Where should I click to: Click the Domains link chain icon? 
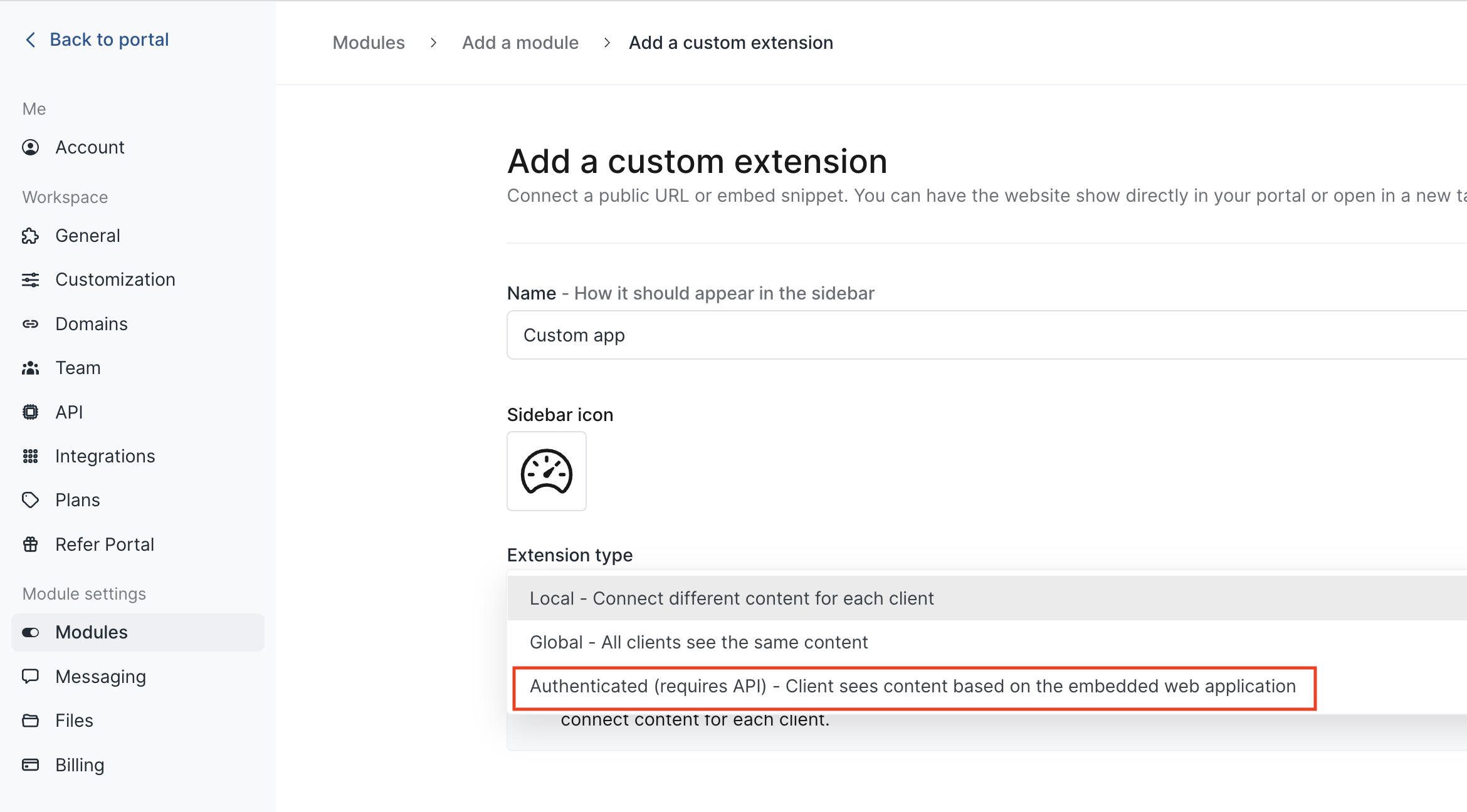[x=30, y=324]
